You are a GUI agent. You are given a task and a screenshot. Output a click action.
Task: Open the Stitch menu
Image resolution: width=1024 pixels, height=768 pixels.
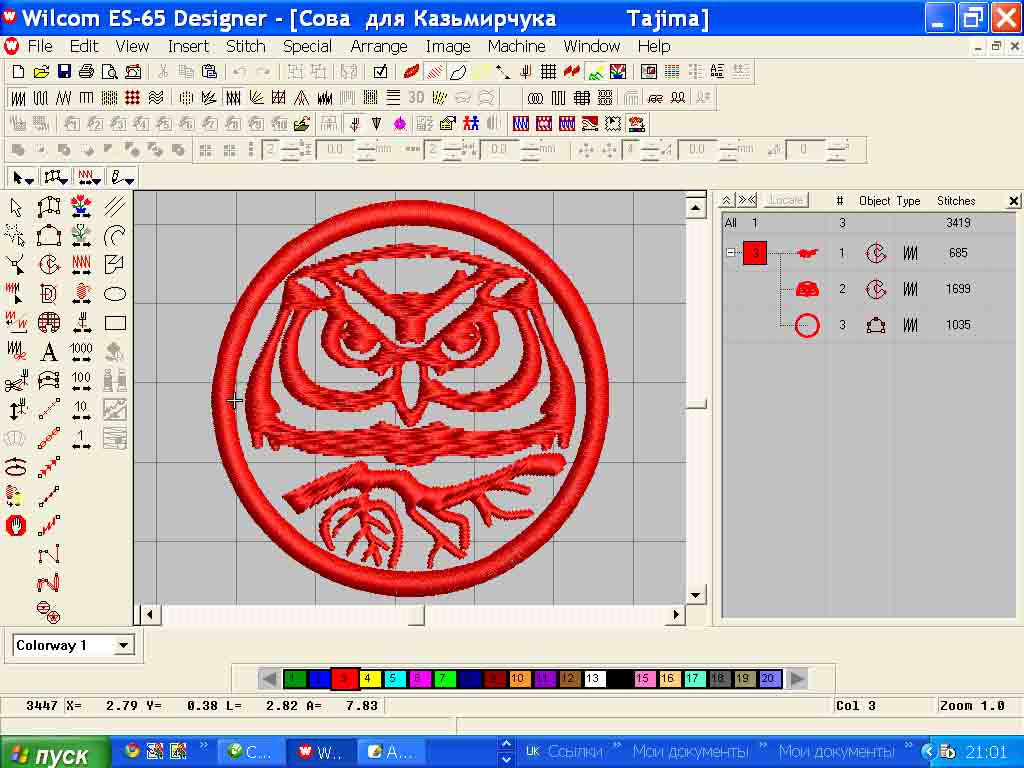[245, 46]
